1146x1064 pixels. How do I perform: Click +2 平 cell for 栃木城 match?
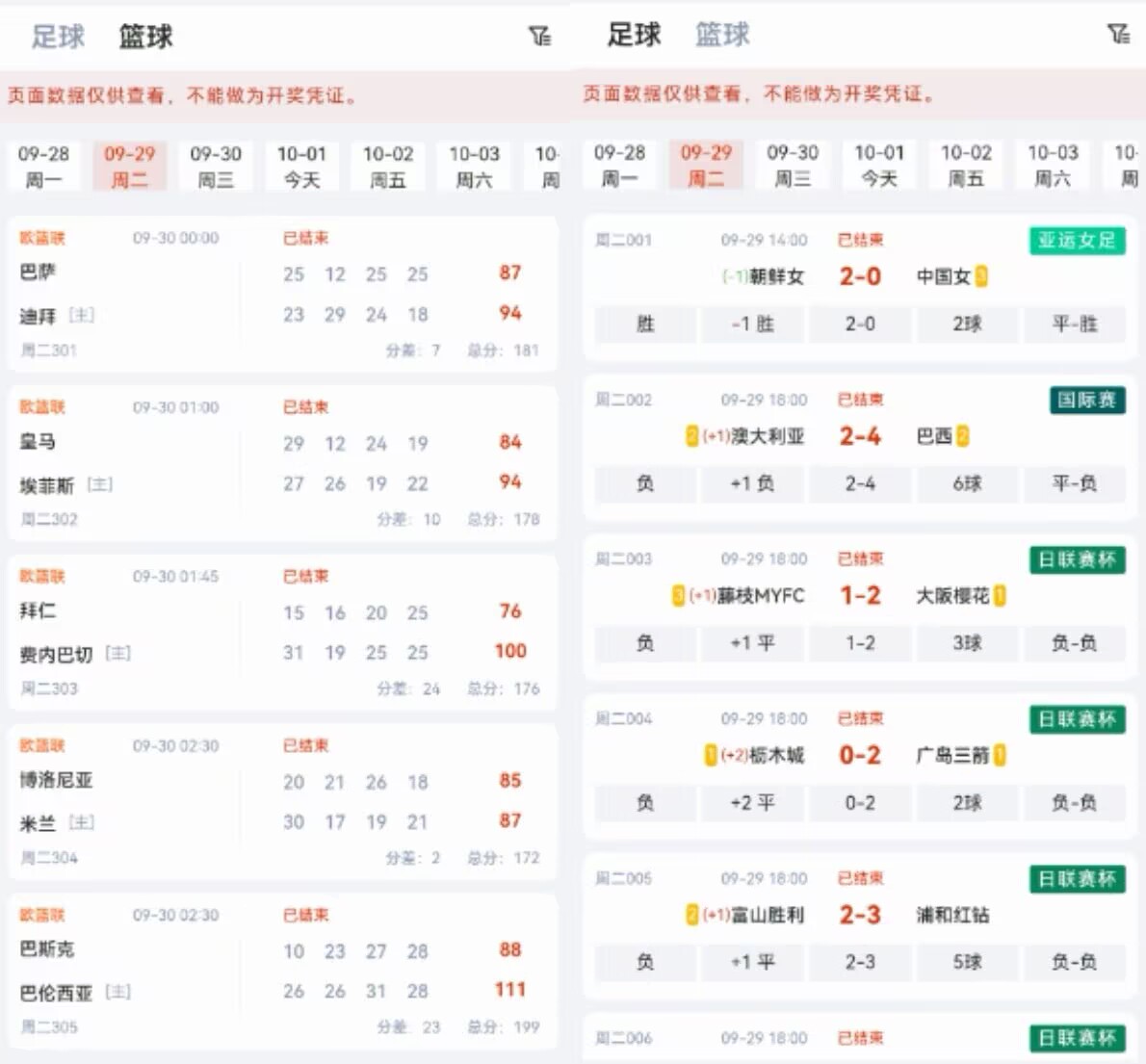tap(753, 802)
